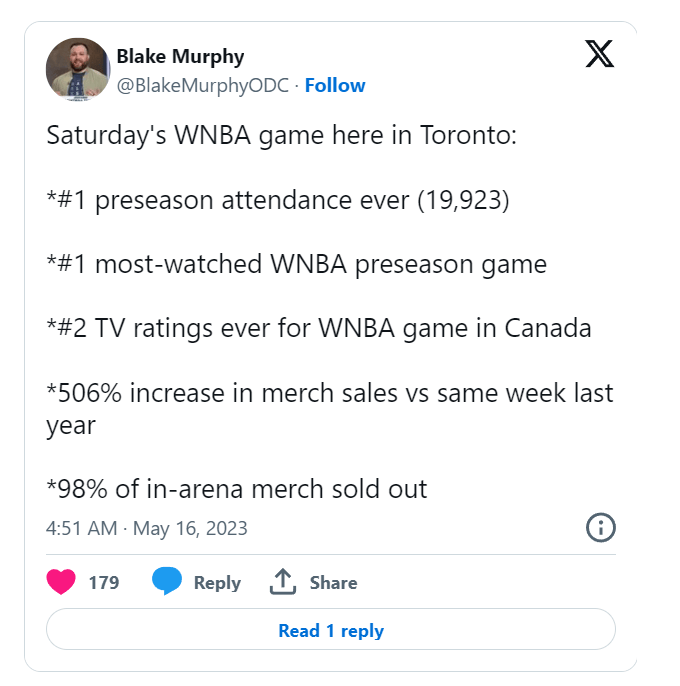Click the 179 likes count
This screenshot has height=686, width=680.
[104, 583]
